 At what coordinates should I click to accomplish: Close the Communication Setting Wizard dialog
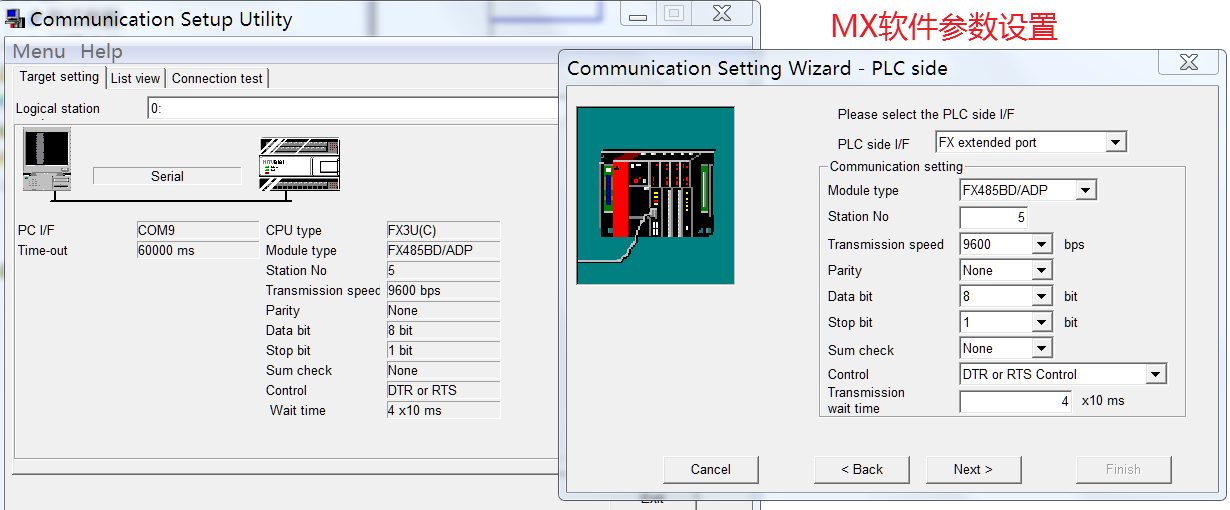(x=1187, y=62)
